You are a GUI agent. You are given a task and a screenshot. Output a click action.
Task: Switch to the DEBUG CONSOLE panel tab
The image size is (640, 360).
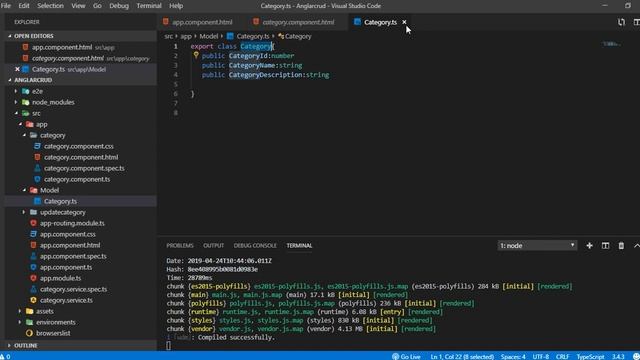point(255,245)
